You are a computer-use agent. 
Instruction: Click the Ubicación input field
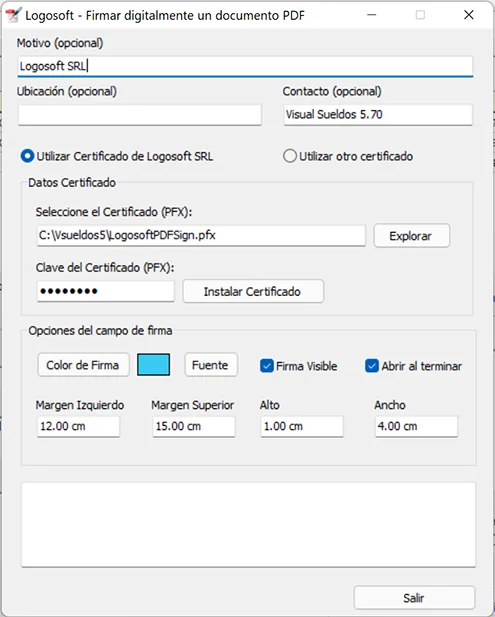pos(140,115)
